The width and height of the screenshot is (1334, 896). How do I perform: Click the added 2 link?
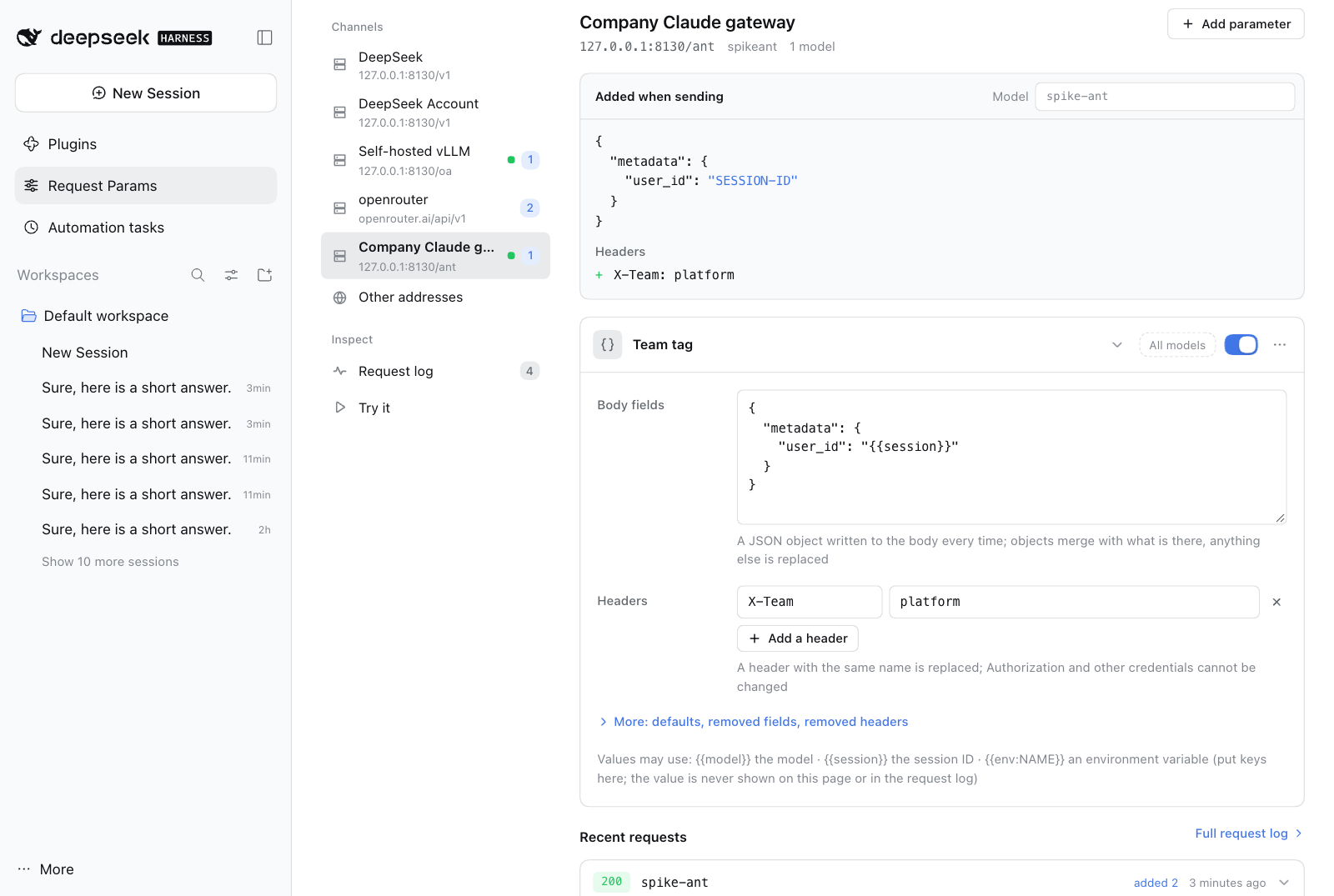(x=1156, y=883)
